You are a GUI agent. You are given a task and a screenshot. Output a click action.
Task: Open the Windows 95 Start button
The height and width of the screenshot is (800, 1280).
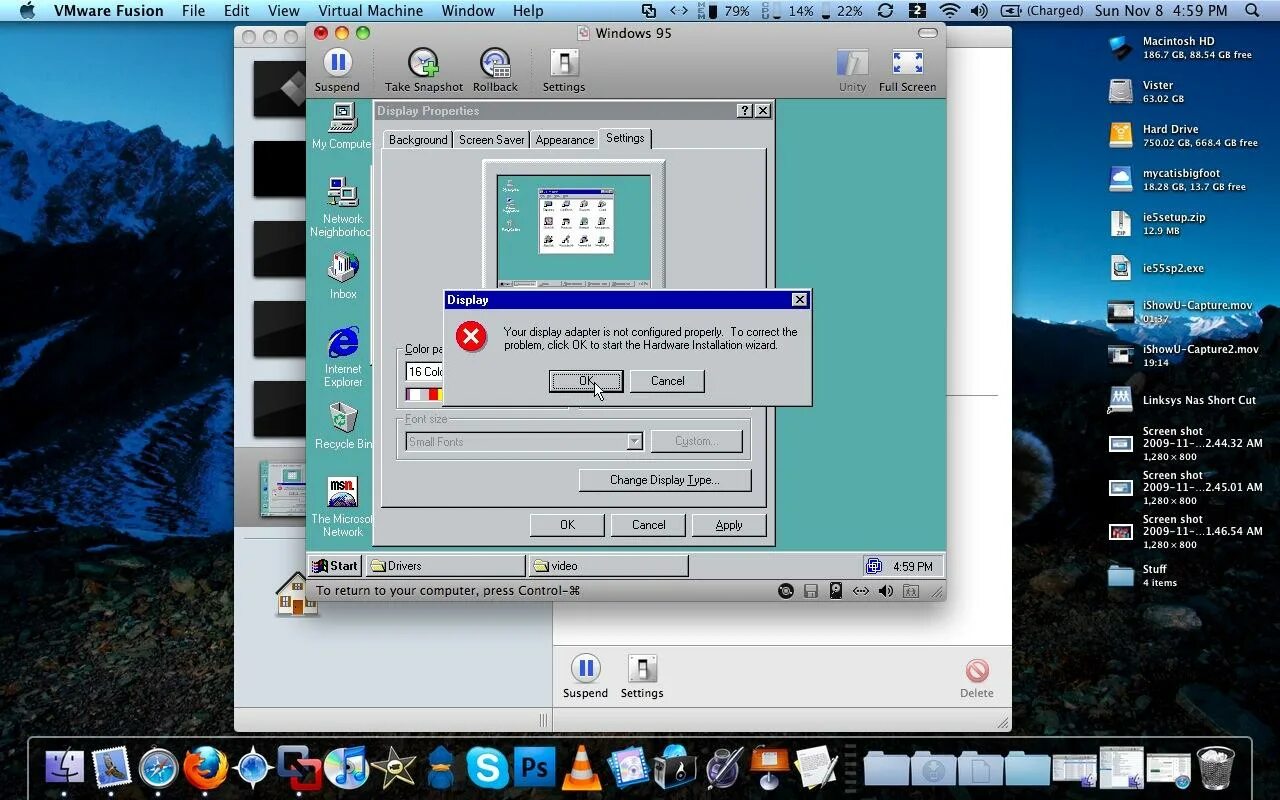point(335,566)
